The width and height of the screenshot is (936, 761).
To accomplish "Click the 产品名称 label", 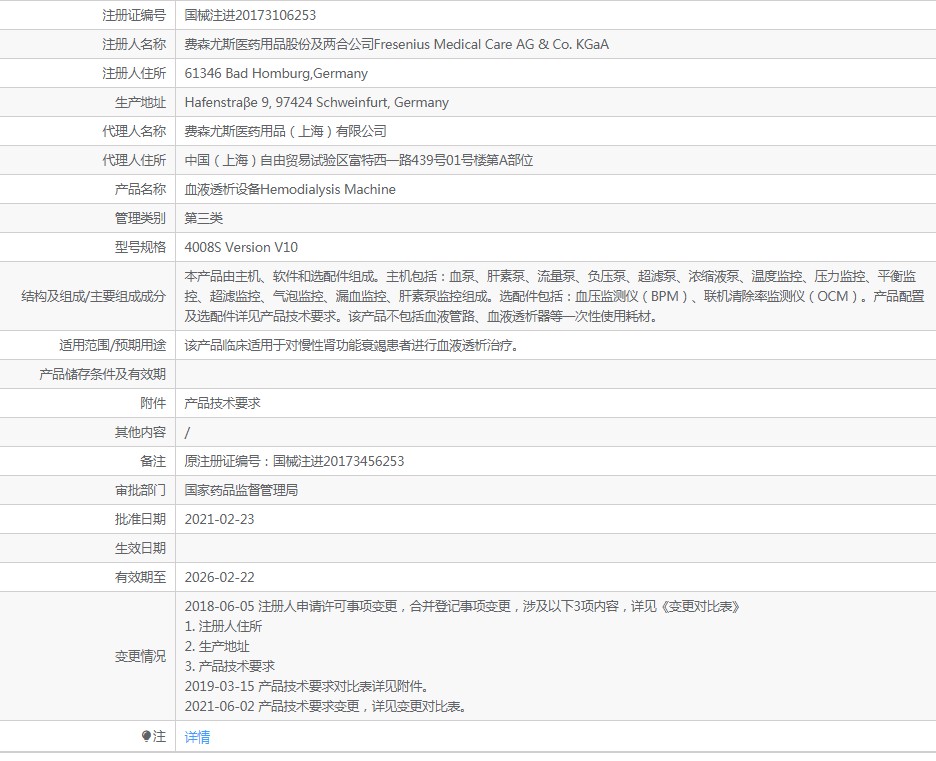I will (140, 189).
